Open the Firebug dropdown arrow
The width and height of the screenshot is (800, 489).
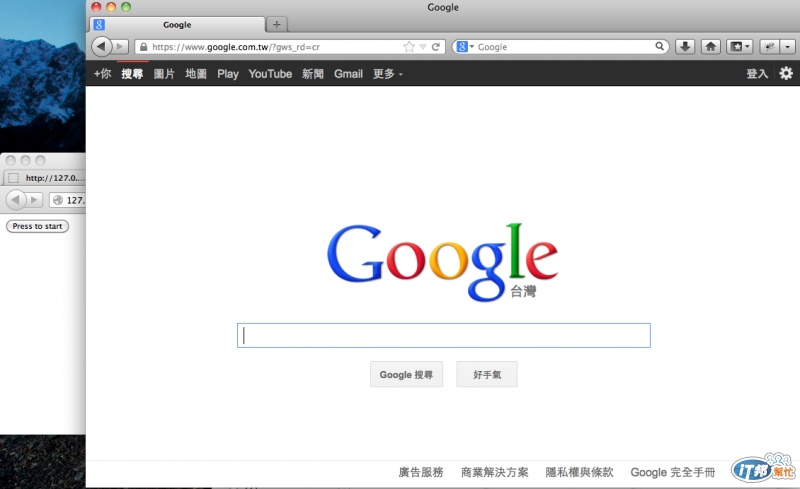click(788, 47)
